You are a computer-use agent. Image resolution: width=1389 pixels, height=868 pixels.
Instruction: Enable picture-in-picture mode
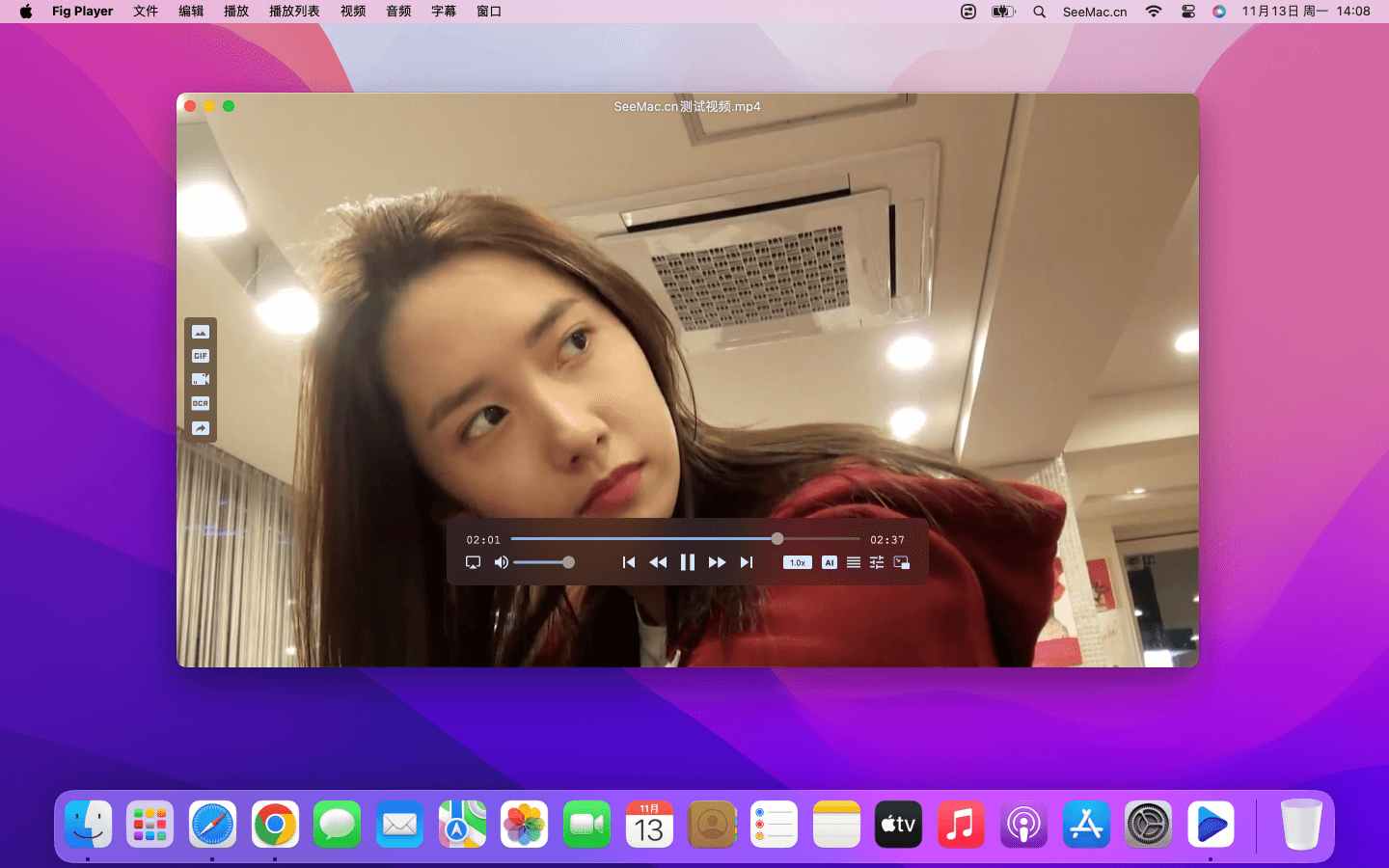point(902,562)
